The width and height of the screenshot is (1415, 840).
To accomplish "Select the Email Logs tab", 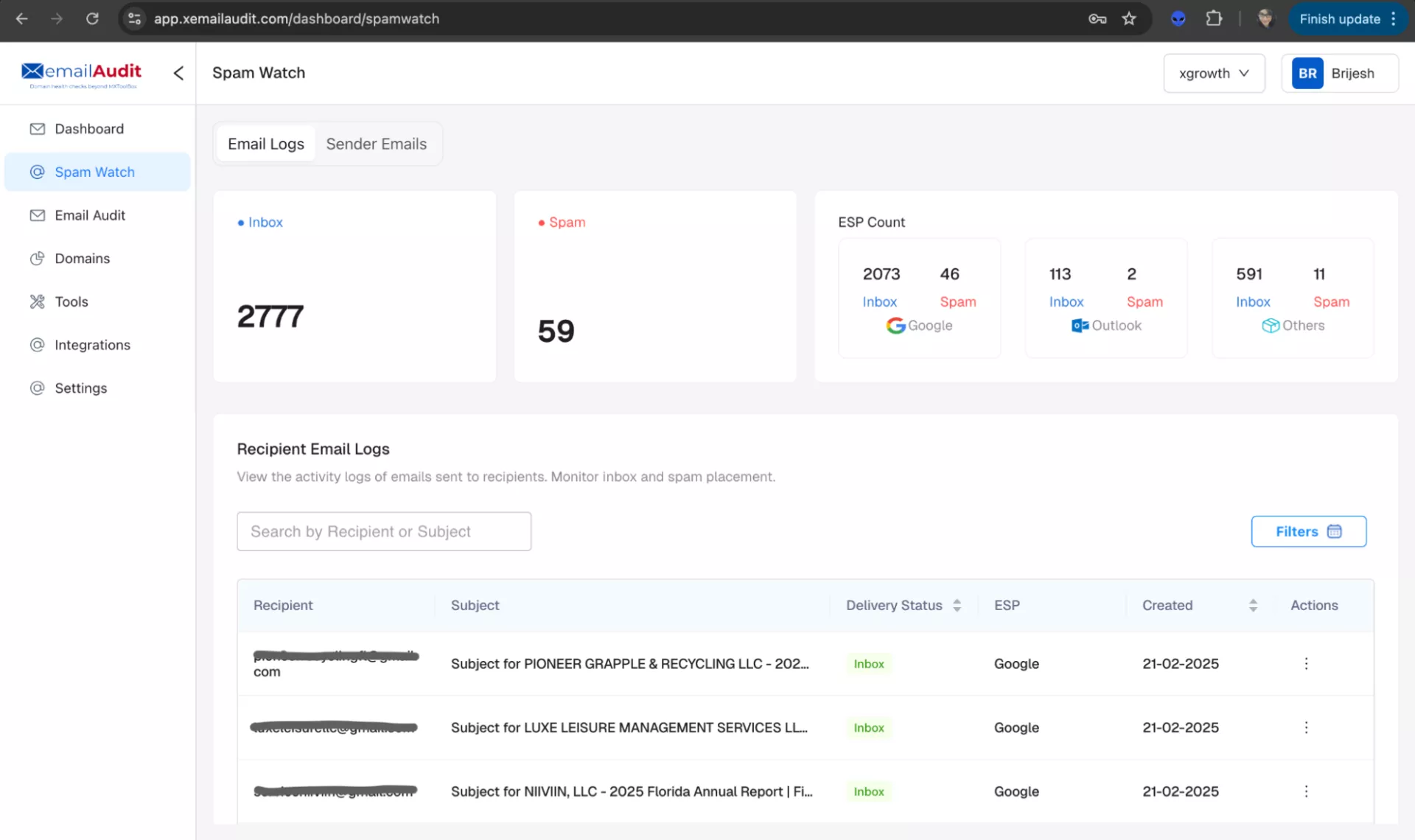I will [266, 144].
